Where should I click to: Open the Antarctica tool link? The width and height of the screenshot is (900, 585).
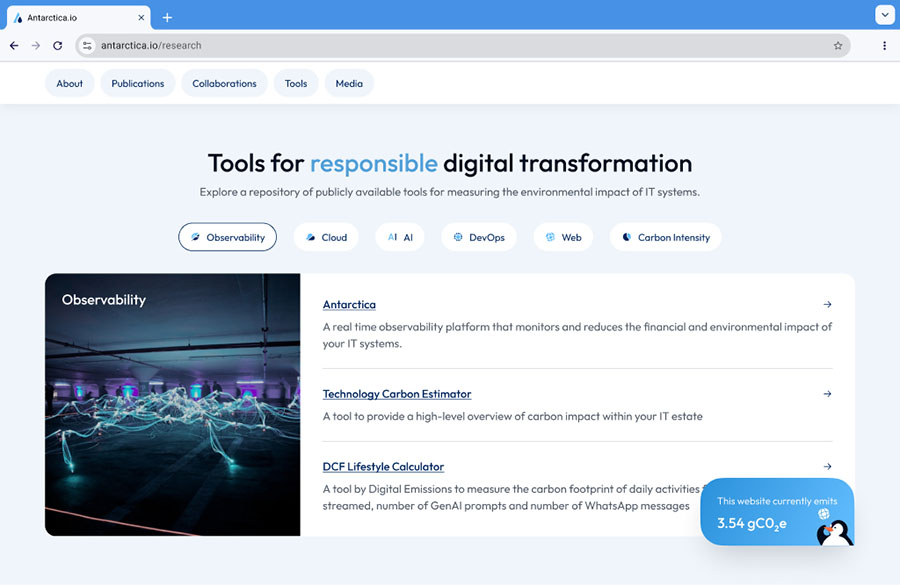(x=349, y=305)
